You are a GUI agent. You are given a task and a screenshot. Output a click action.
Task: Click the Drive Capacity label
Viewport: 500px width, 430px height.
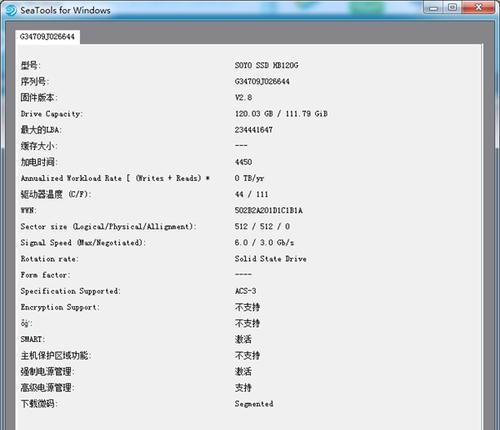click(52, 114)
